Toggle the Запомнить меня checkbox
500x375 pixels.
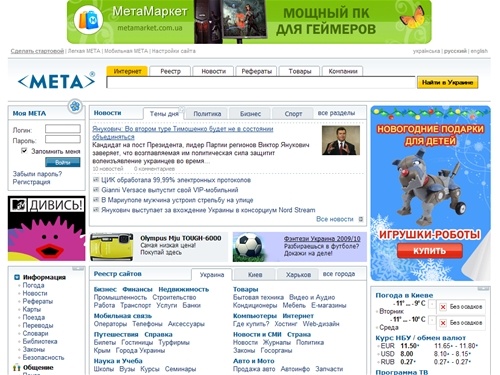click(24, 151)
